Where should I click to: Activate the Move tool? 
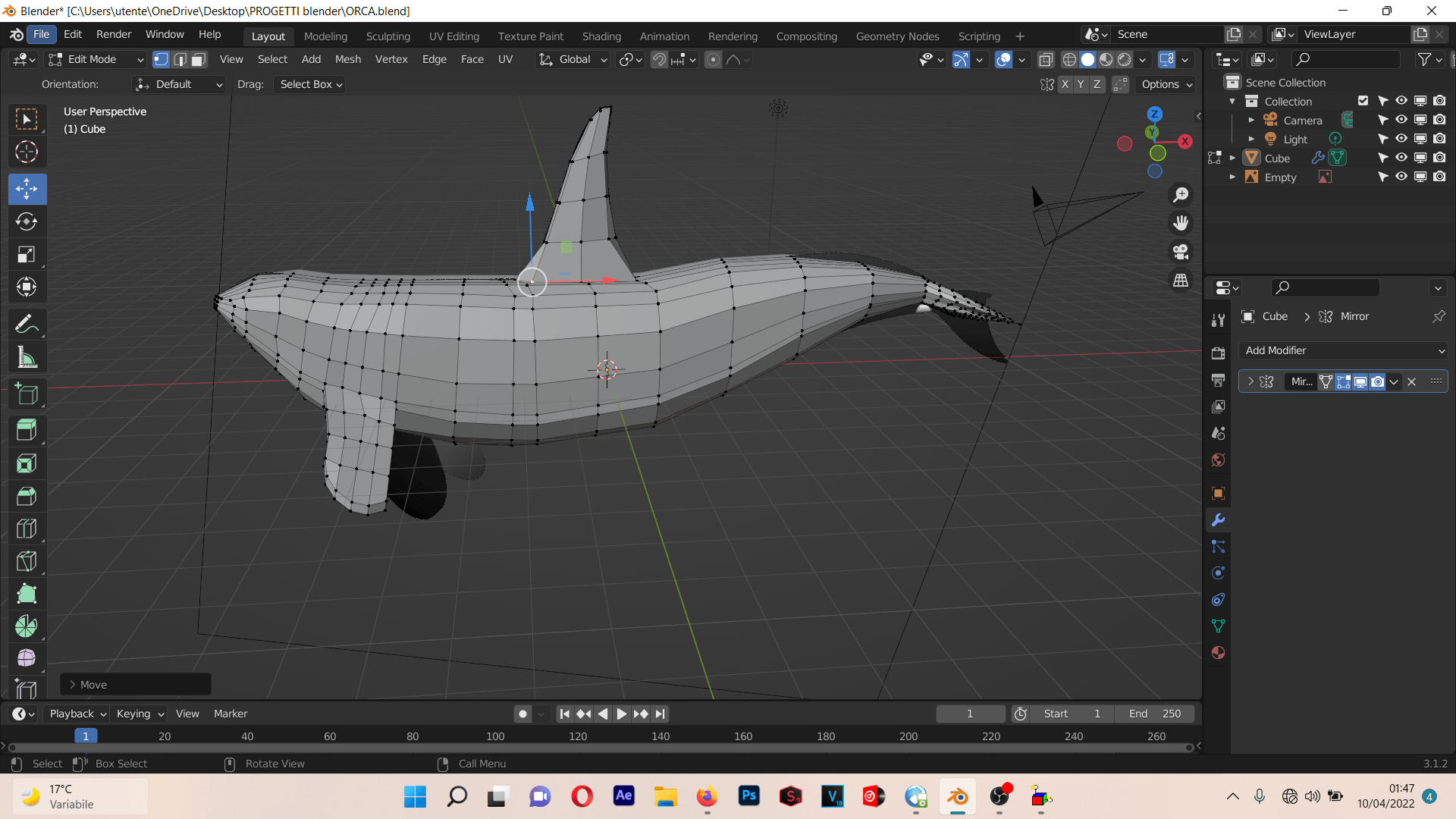click(27, 189)
